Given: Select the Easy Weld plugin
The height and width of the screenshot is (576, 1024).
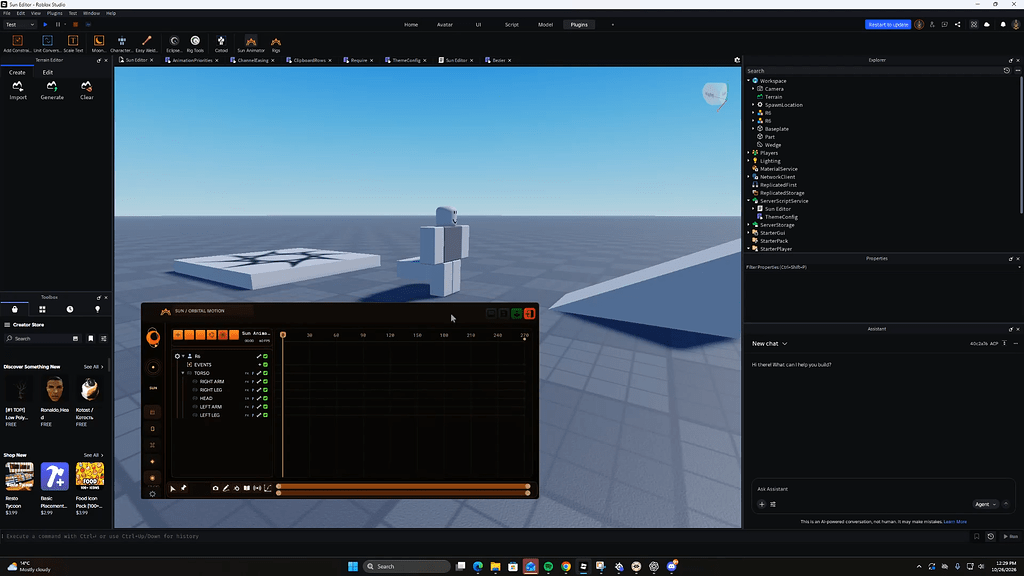Looking at the screenshot, I should pyautogui.click(x=146, y=44).
